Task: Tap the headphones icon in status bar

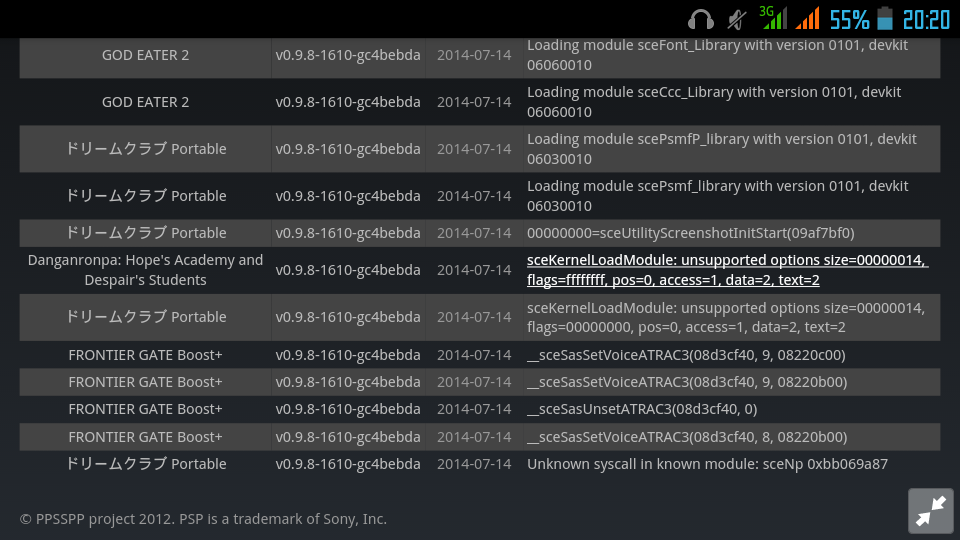Action: click(700, 19)
